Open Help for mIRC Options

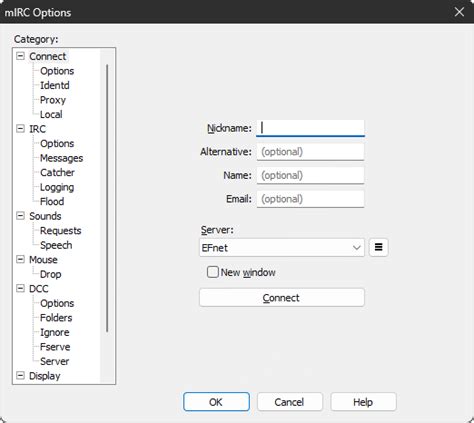(363, 402)
